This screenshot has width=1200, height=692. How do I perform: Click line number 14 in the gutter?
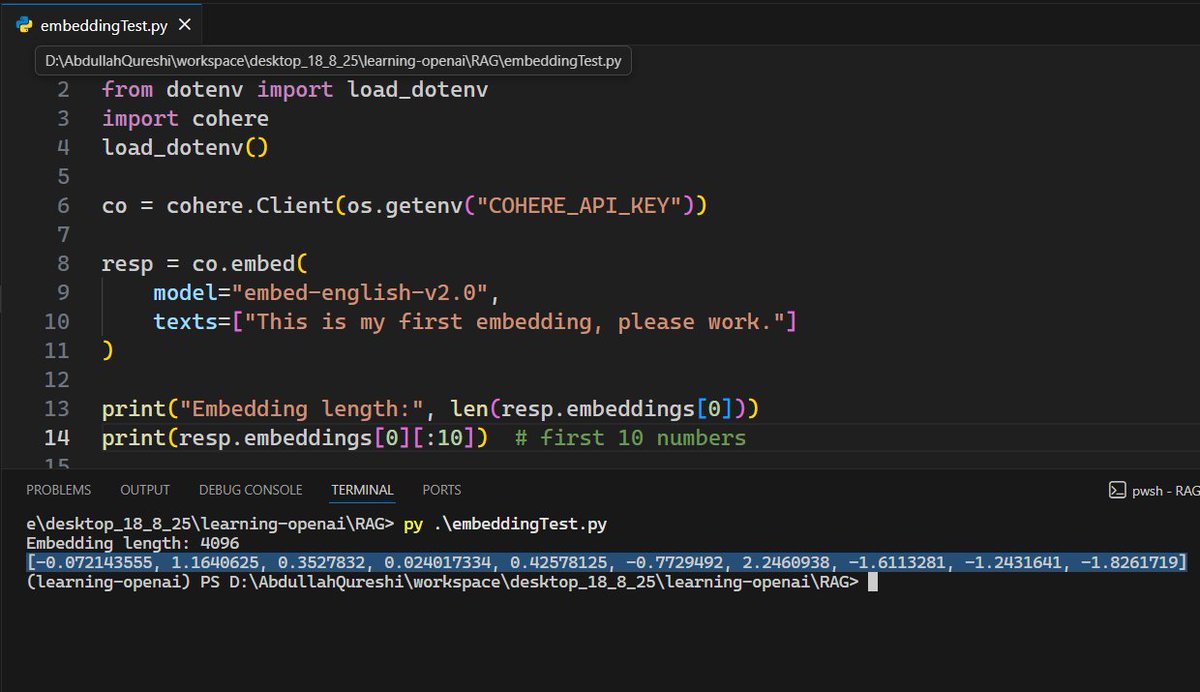pos(58,438)
